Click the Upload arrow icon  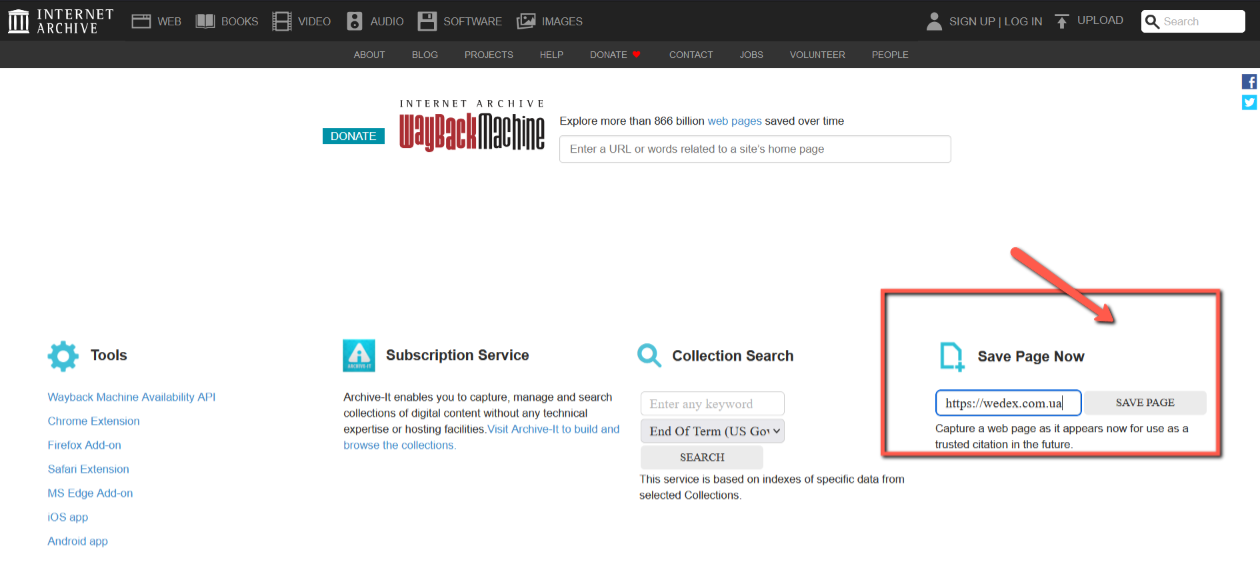1062,21
